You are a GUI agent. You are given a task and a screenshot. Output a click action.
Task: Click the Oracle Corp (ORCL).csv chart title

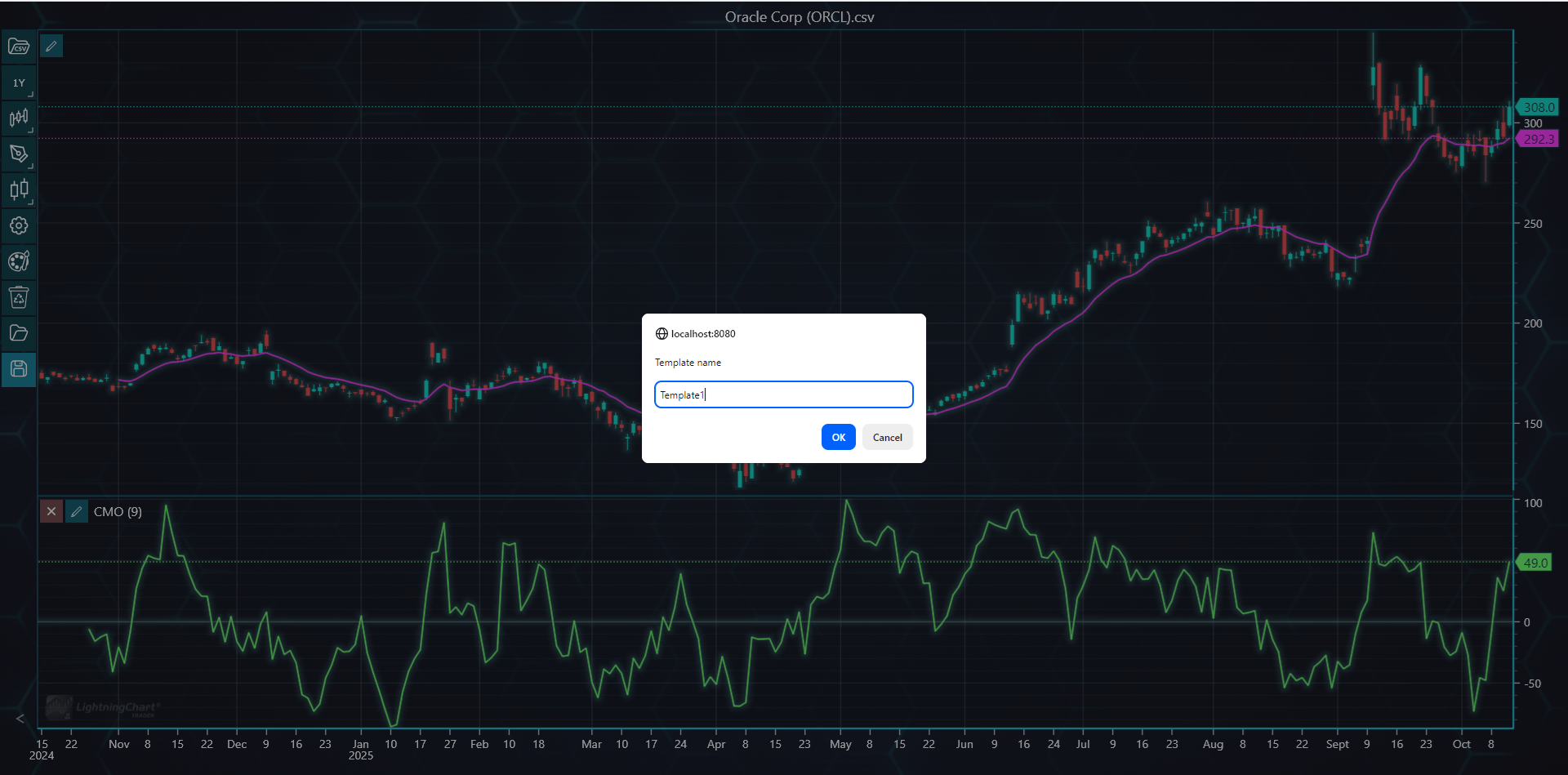click(800, 17)
